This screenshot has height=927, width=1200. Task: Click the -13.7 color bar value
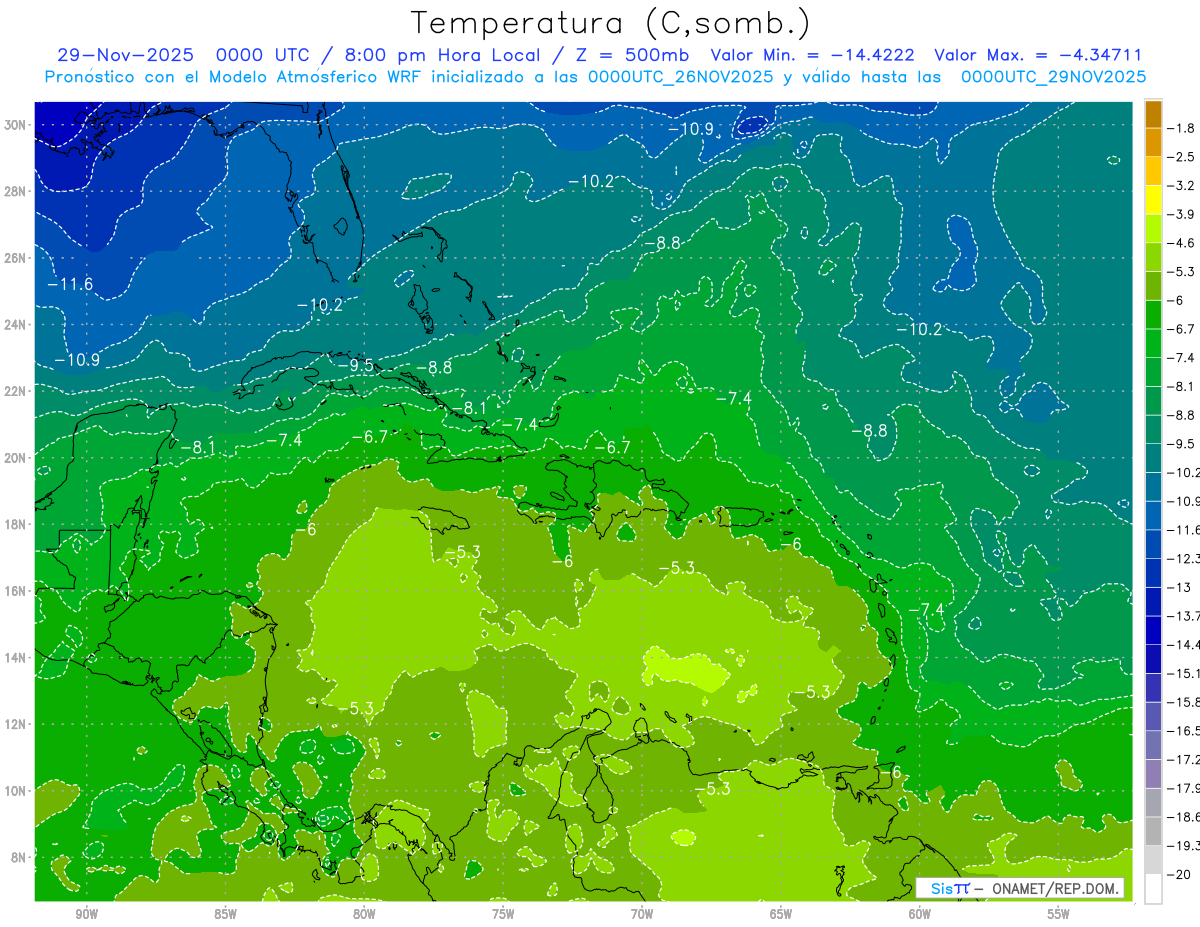point(1185,616)
